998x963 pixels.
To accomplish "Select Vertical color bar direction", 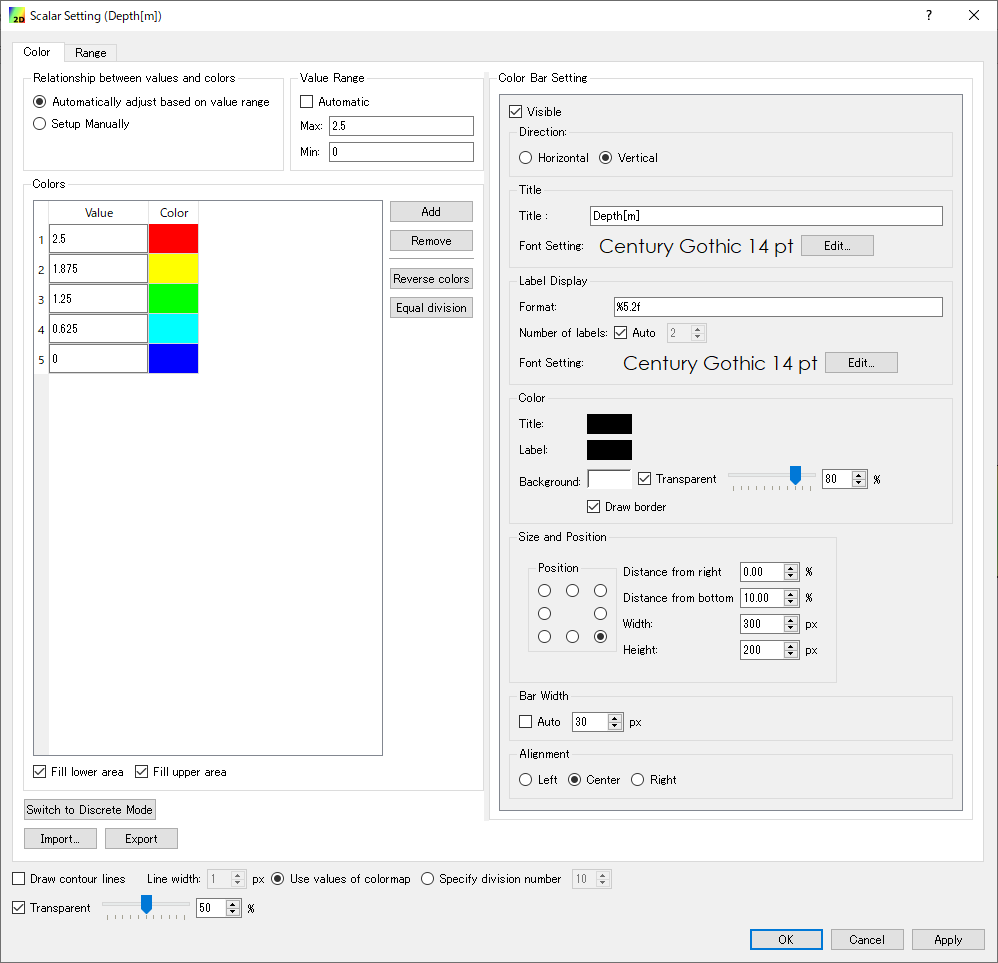I will click(606, 158).
